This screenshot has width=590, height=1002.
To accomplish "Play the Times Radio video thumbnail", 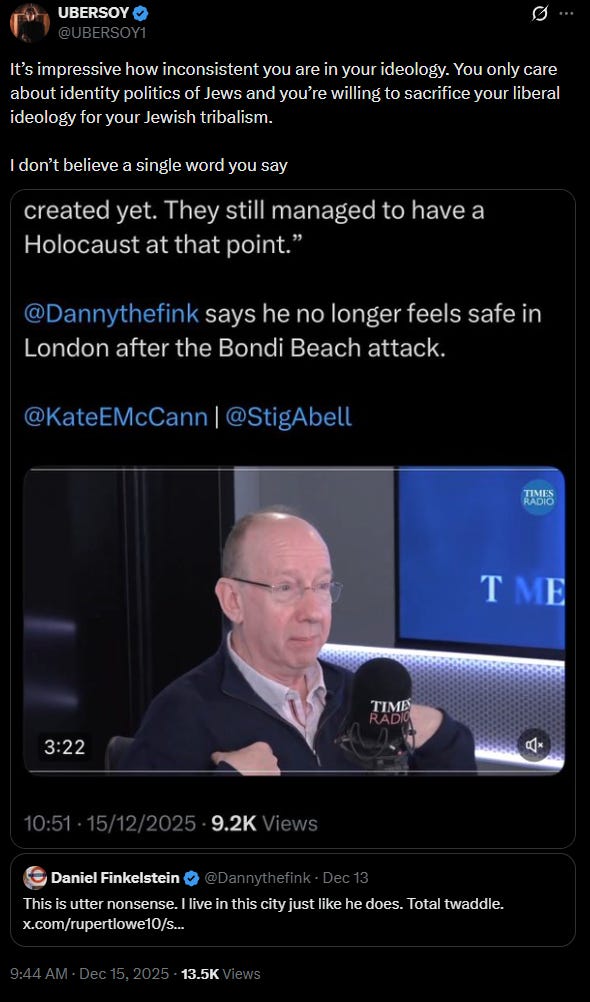I will click(x=294, y=621).
